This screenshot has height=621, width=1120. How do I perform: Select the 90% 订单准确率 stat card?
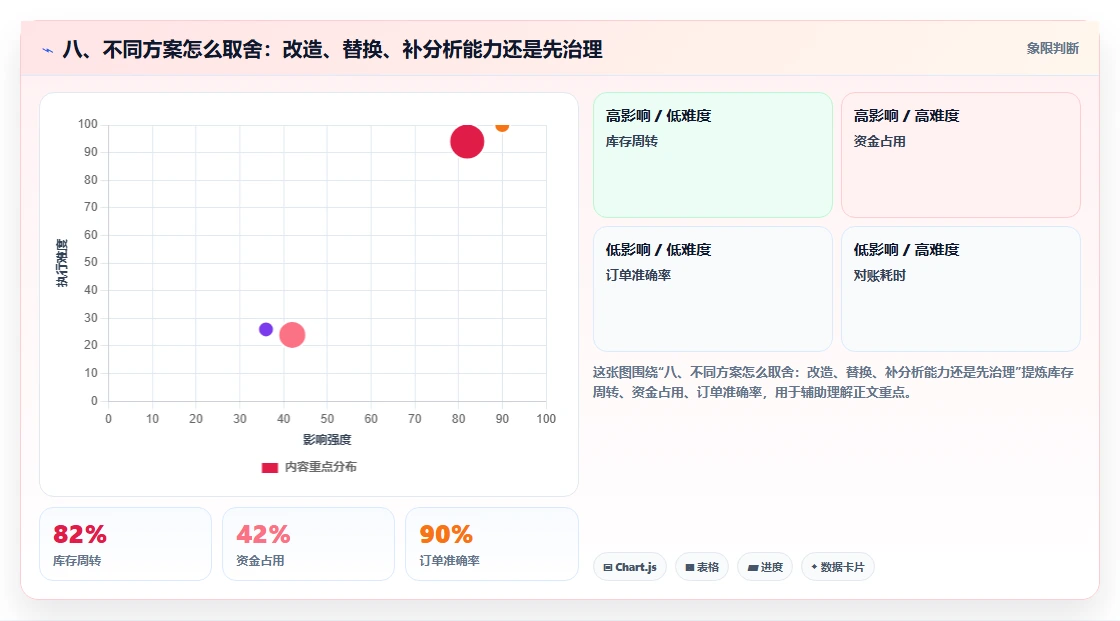(x=491, y=544)
